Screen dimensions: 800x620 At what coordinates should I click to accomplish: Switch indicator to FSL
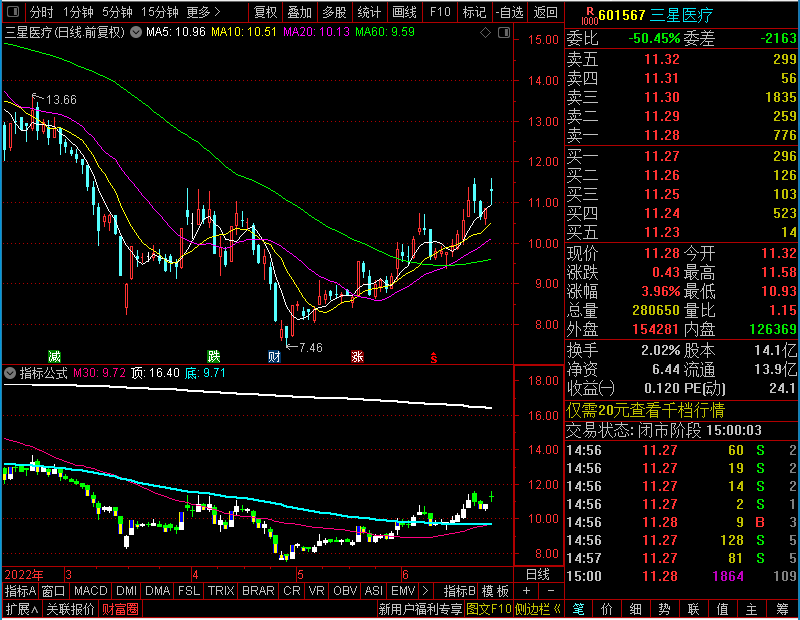[x=189, y=591]
